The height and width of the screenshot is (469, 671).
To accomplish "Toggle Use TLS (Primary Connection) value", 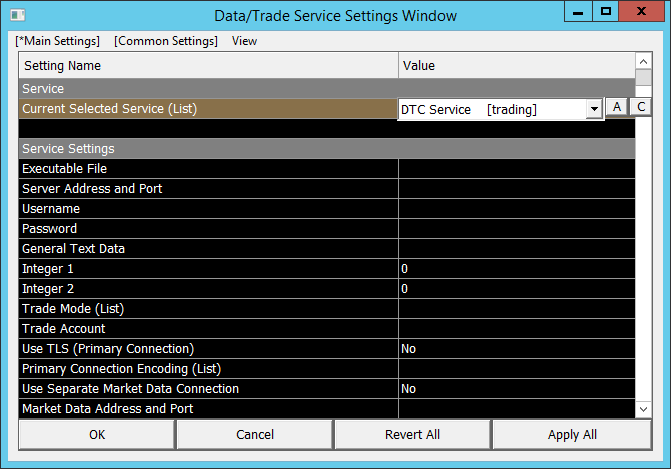I will click(516, 349).
